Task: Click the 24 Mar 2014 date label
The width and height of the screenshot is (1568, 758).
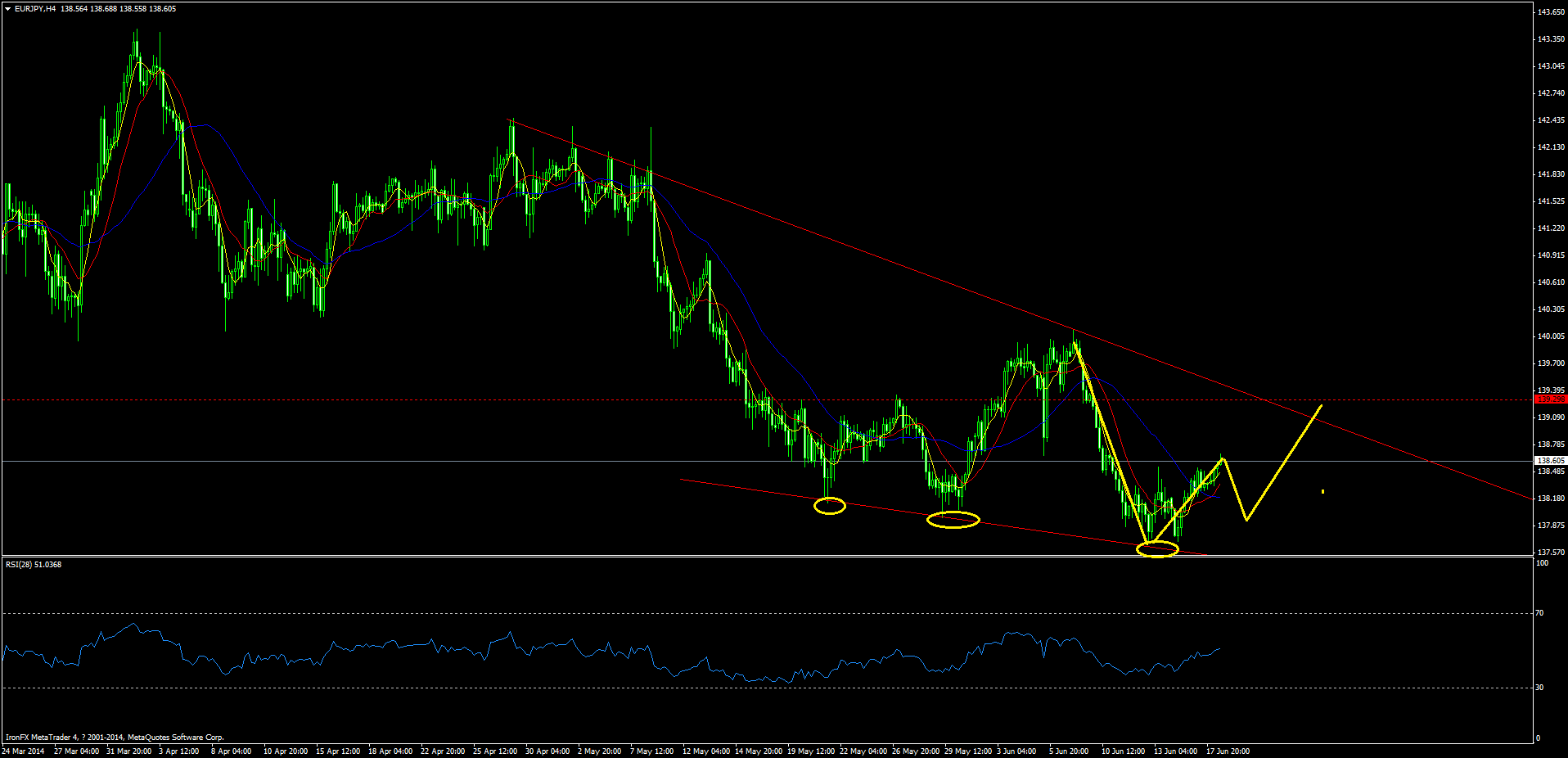Action: [24, 751]
